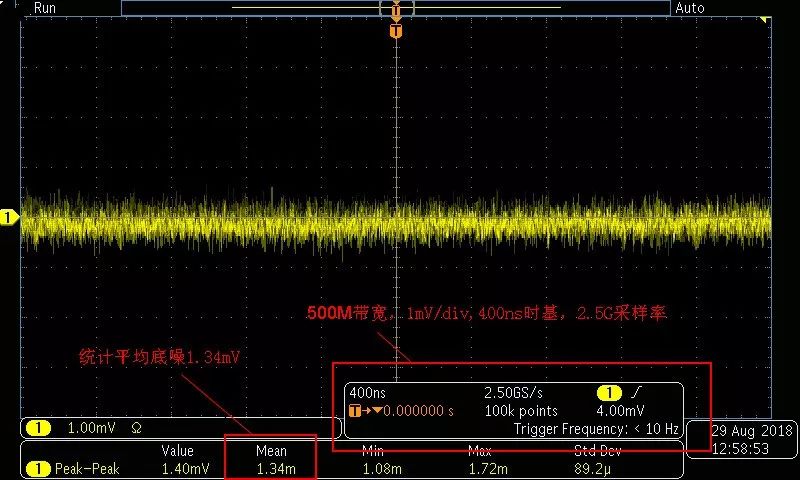Viewport: 800px width, 480px height.
Task: Select the Peak-Peak measurement label
Action: pyautogui.click(x=87, y=468)
